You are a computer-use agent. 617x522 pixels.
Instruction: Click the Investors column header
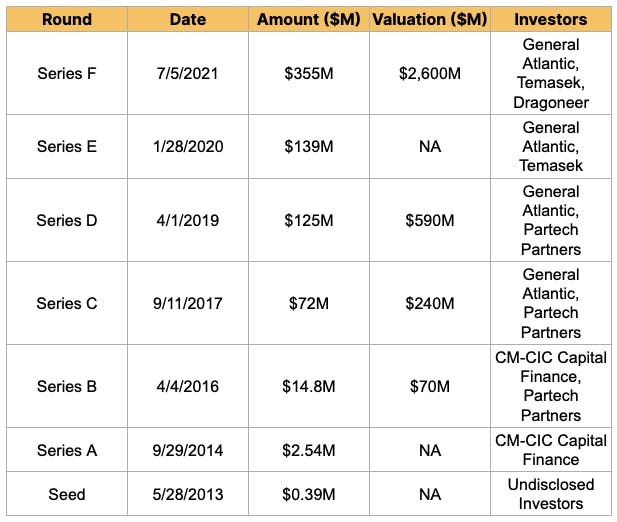tap(550, 19)
